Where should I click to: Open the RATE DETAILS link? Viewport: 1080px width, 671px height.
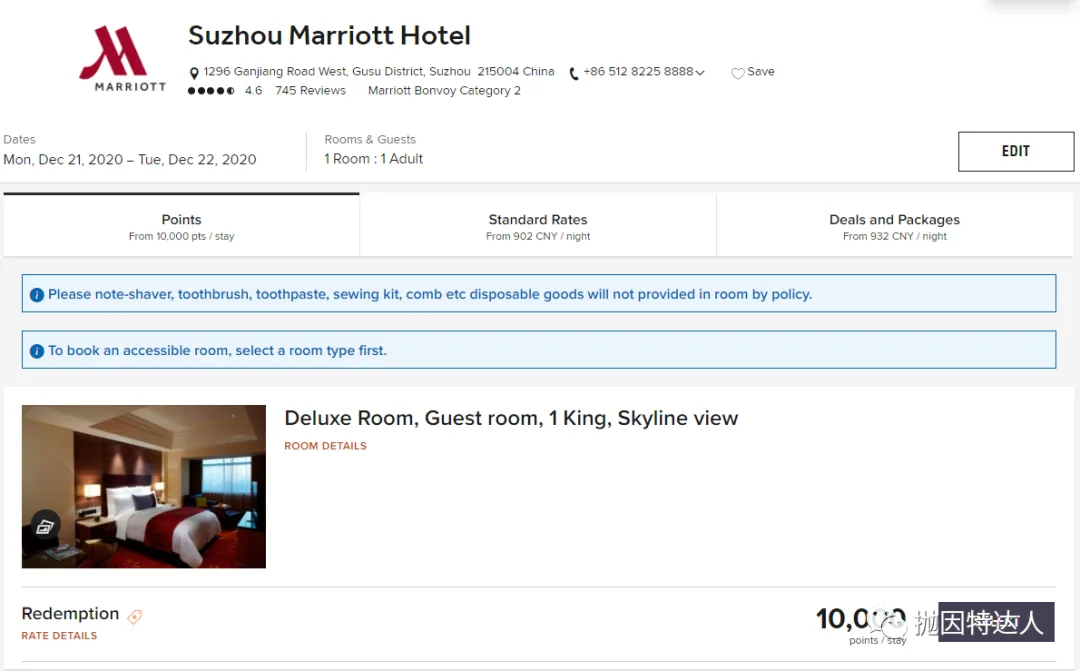59,636
